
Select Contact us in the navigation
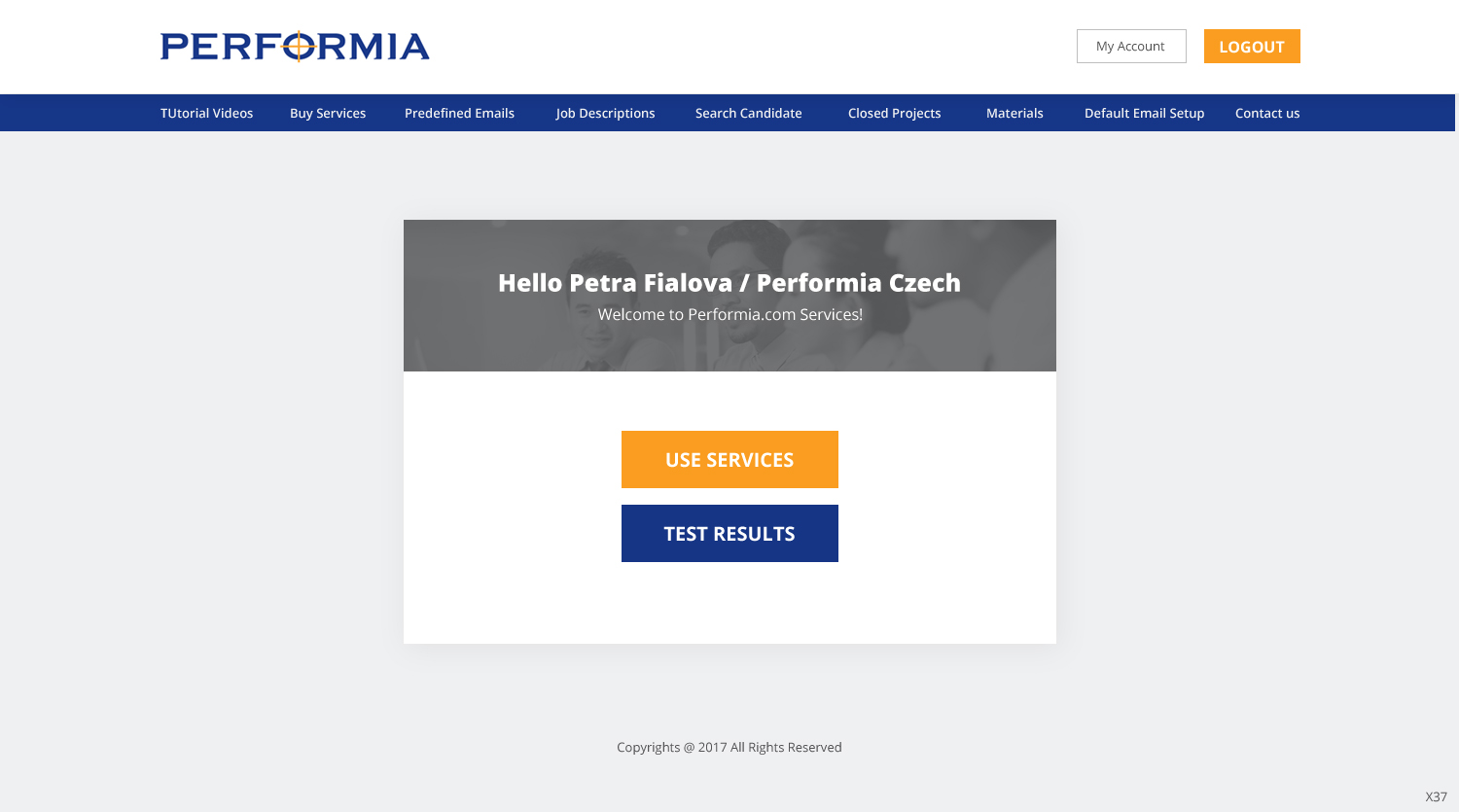[x=1266, y=113]
